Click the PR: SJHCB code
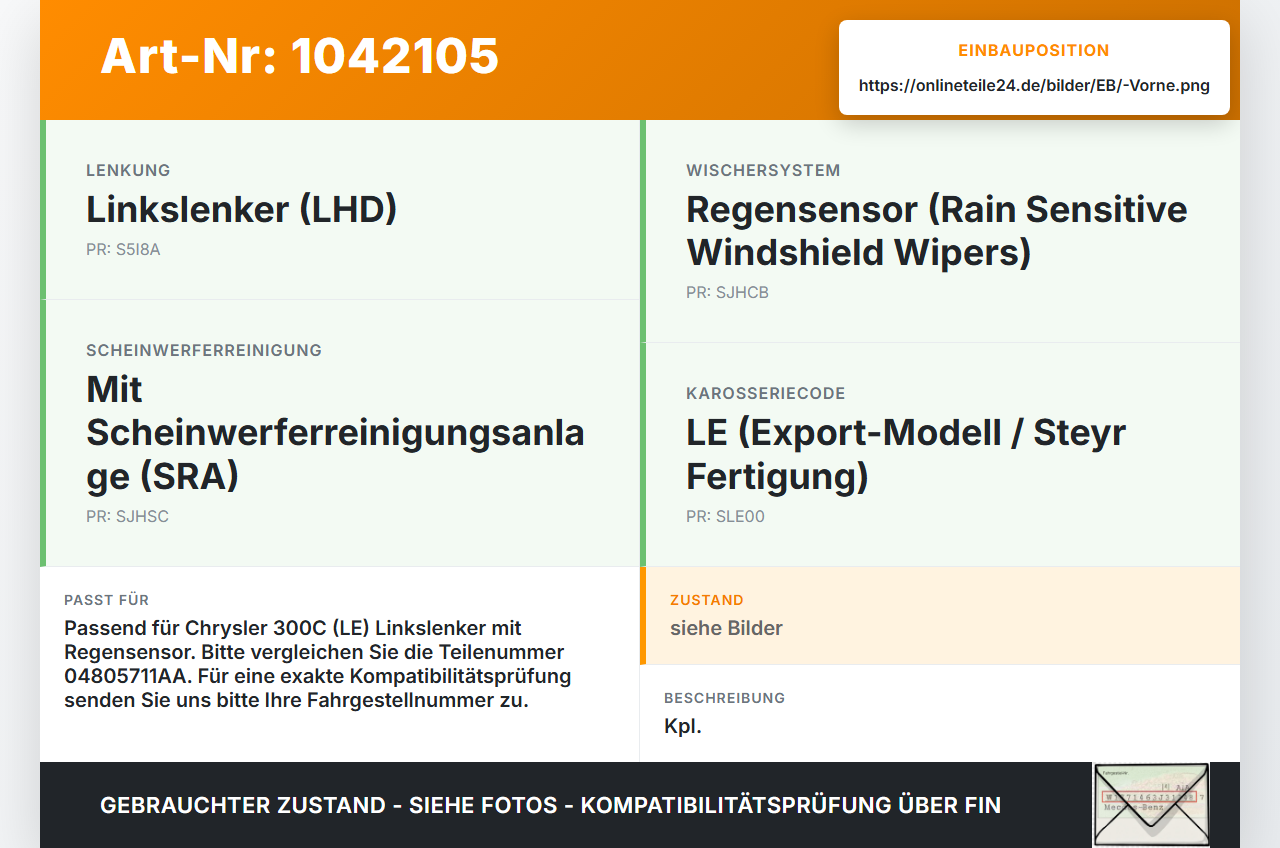Image resolution: width=1280 pixels, height=848 pixels. point(727,293)
